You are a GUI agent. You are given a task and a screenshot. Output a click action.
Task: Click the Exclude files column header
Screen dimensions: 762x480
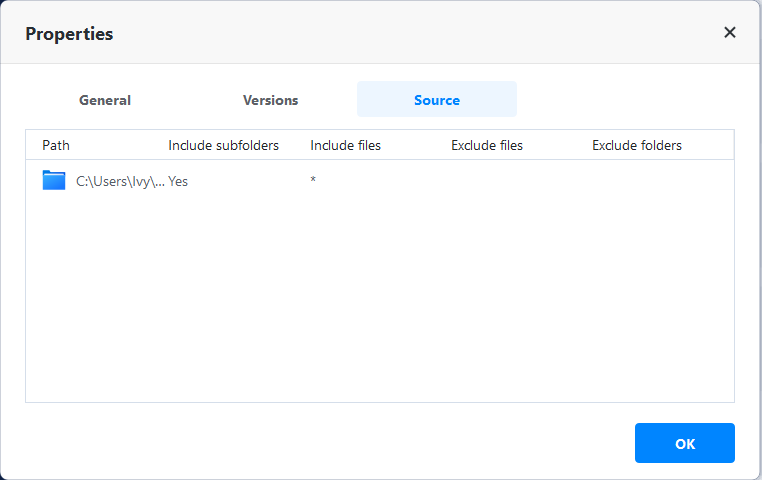pyautogui.click(x=487, y=146)
